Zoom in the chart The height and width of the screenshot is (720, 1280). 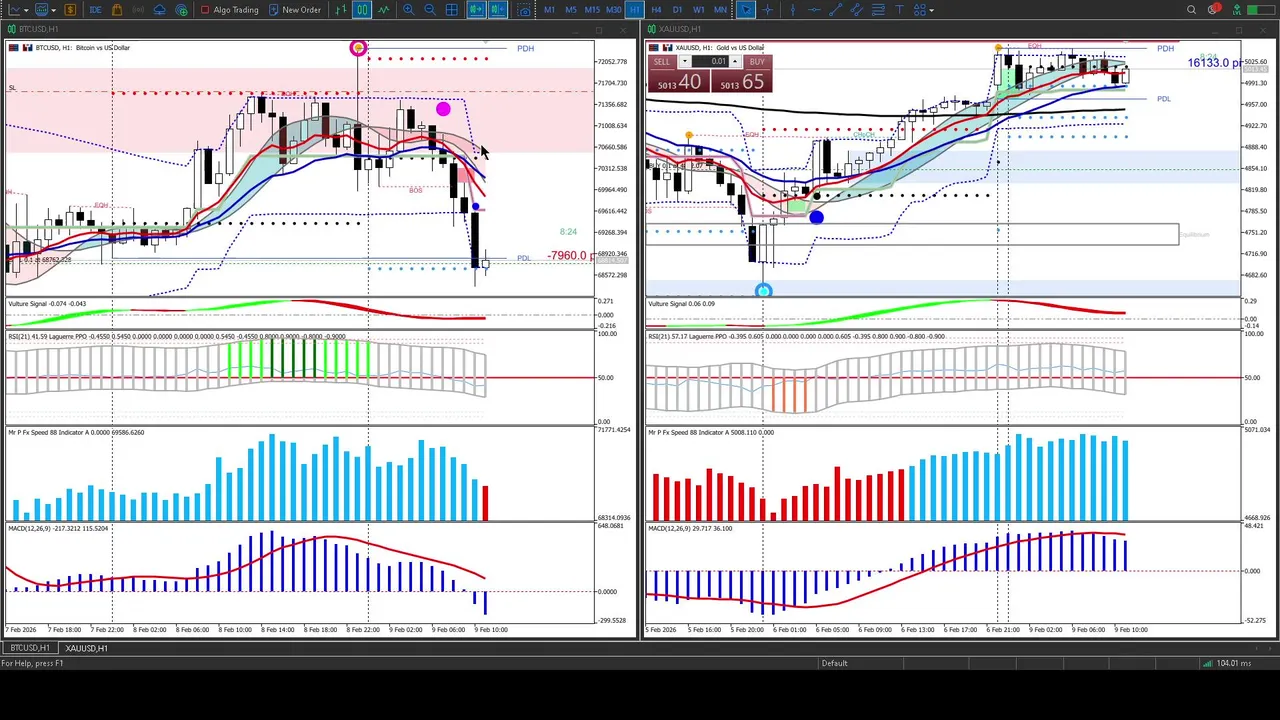click(x=409, y=10)
